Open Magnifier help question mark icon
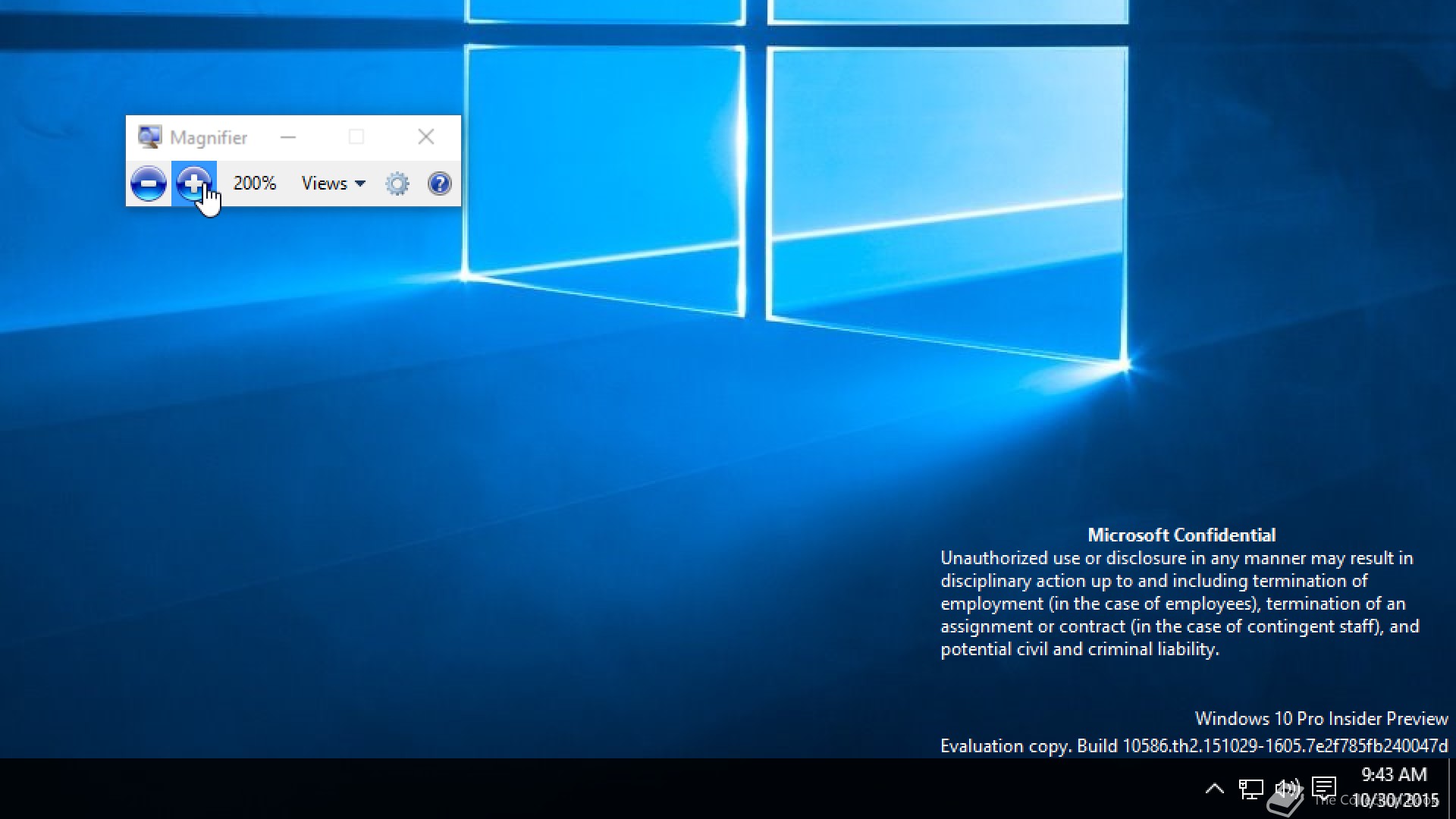Viewport: 1456px width, 819px height. [440, 184]
